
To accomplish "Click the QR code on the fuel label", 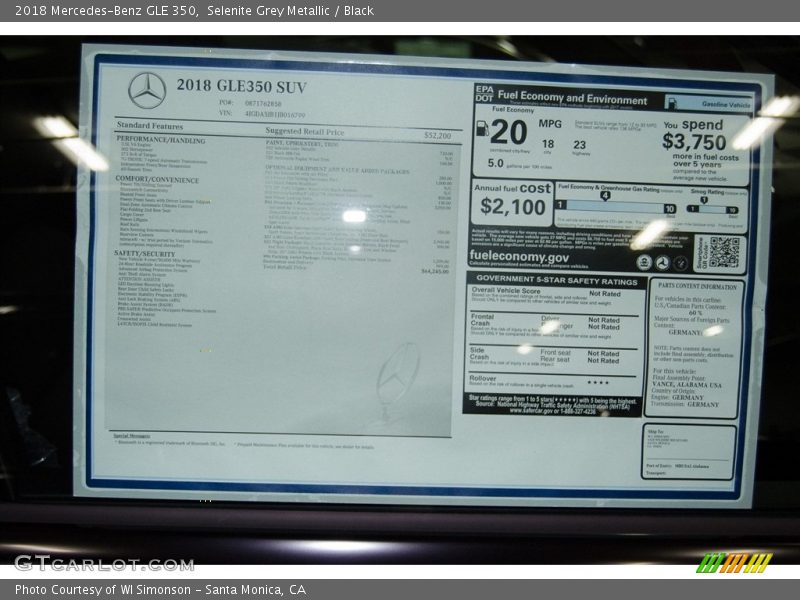I will [x=724, y=252].
